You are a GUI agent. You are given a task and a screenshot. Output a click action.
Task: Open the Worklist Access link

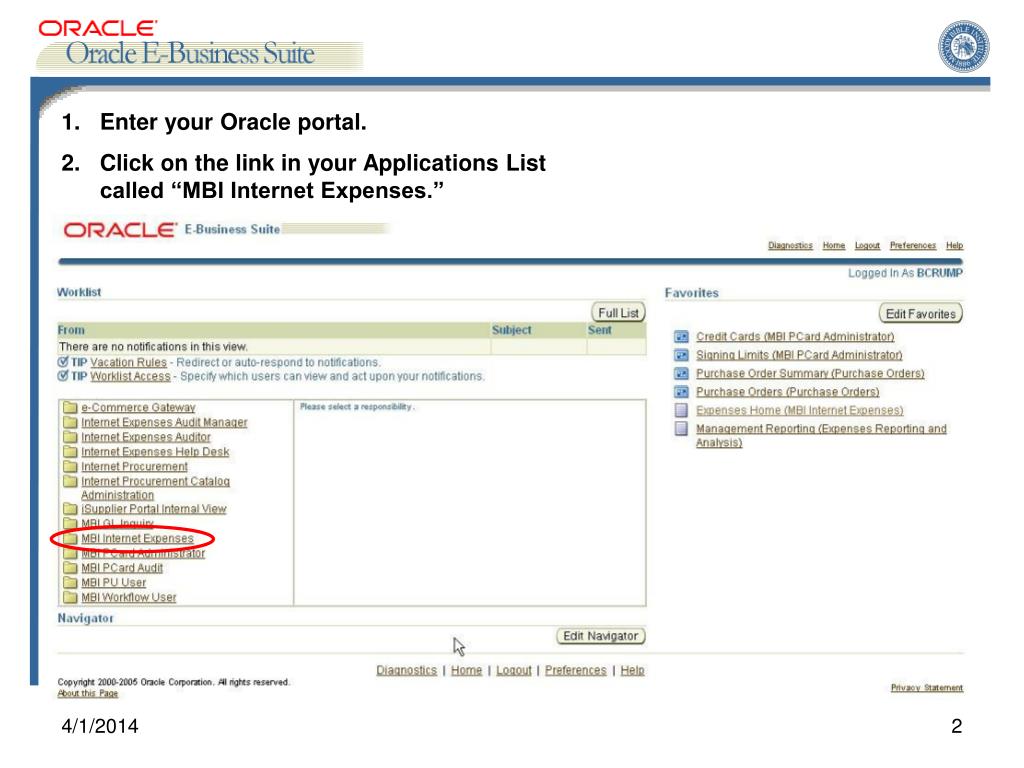(130, 377)
